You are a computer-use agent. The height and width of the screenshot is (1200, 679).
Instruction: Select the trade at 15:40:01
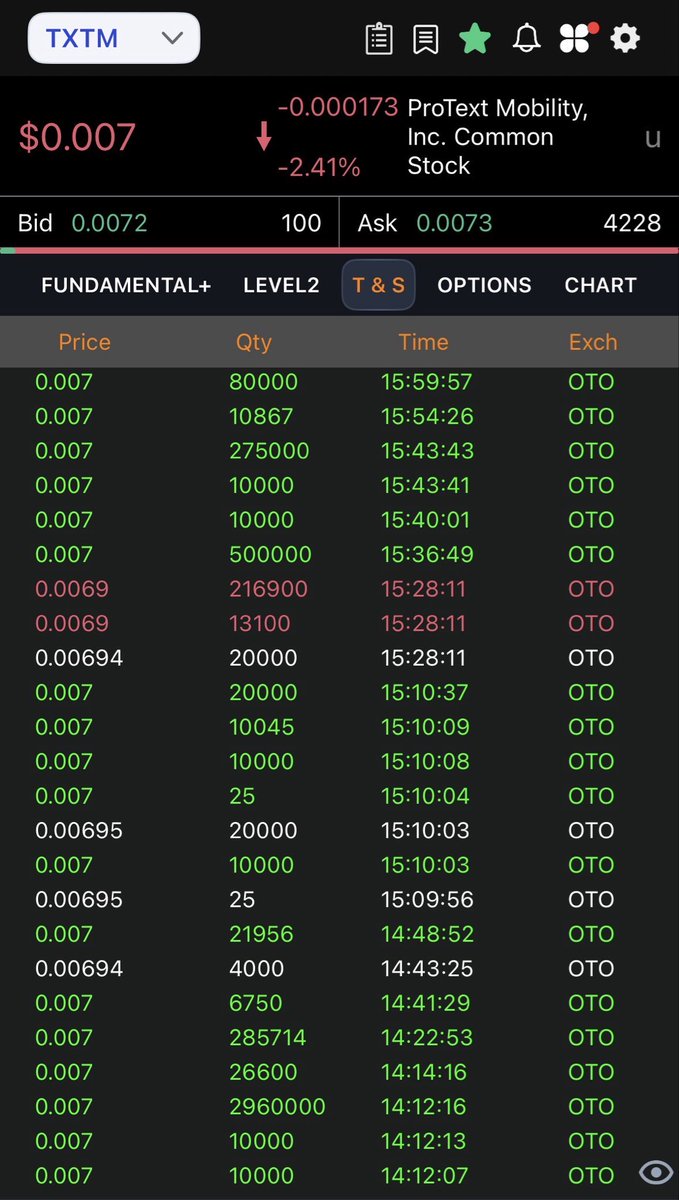tap(339, 520)
